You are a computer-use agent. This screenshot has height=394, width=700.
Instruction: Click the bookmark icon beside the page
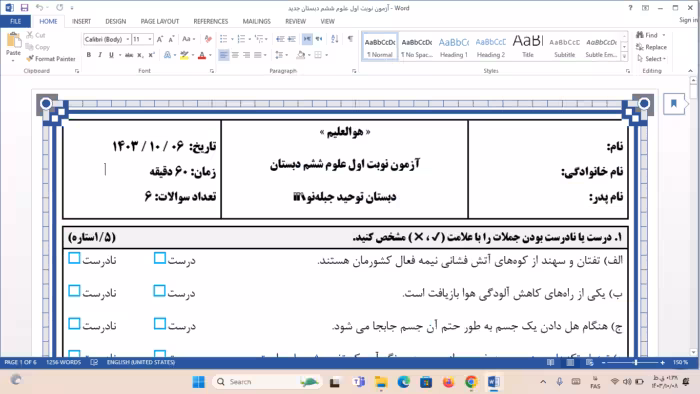click(674, 104)
